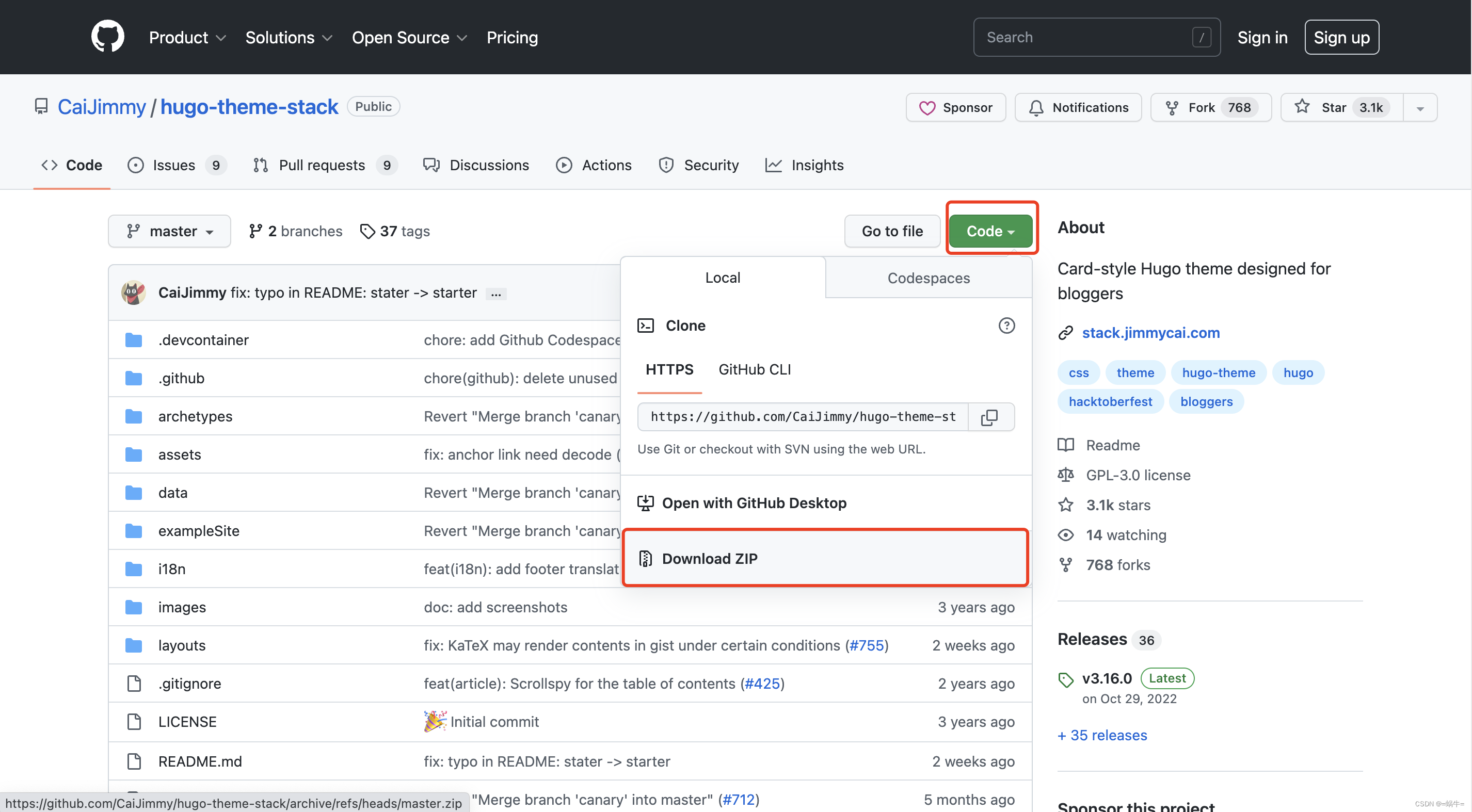Viewport: 1472px width, 812px height.
Task: Open the Solutions dropdown menu
Action: 289,38
